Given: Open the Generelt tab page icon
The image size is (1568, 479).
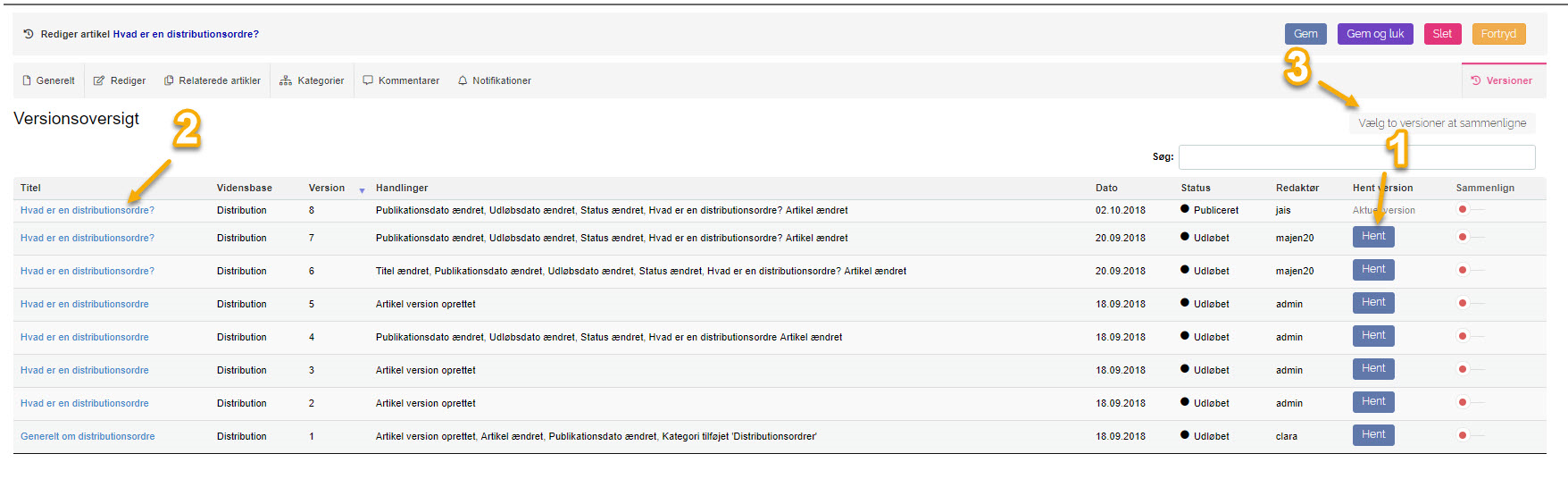Looking at the screenshot, I should tap(27, 80).
